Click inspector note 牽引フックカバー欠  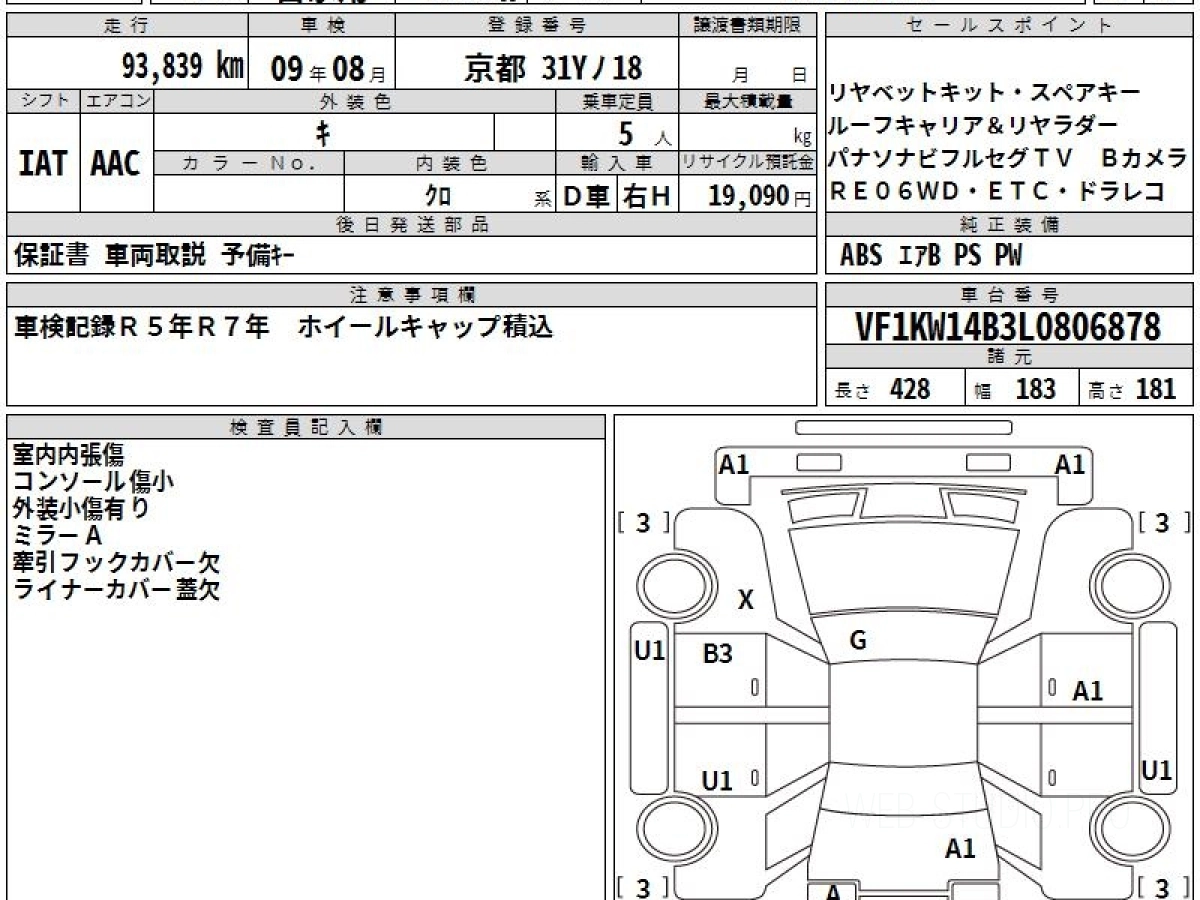click(116, 563)
